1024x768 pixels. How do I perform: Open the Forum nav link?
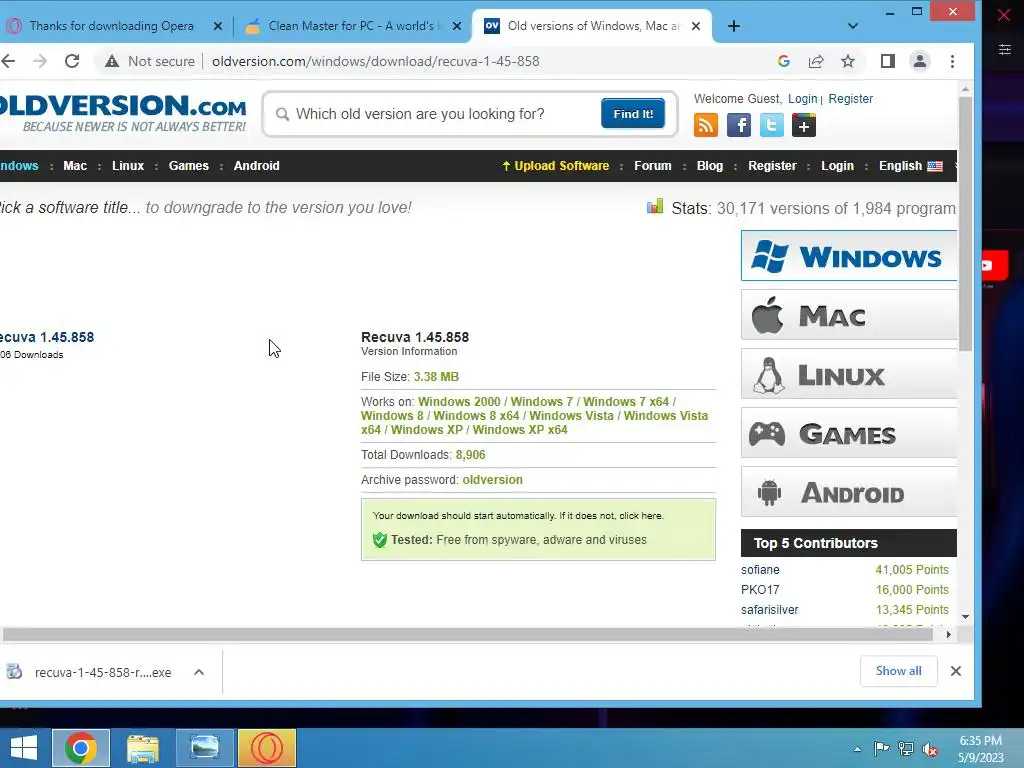click(652, 166)
